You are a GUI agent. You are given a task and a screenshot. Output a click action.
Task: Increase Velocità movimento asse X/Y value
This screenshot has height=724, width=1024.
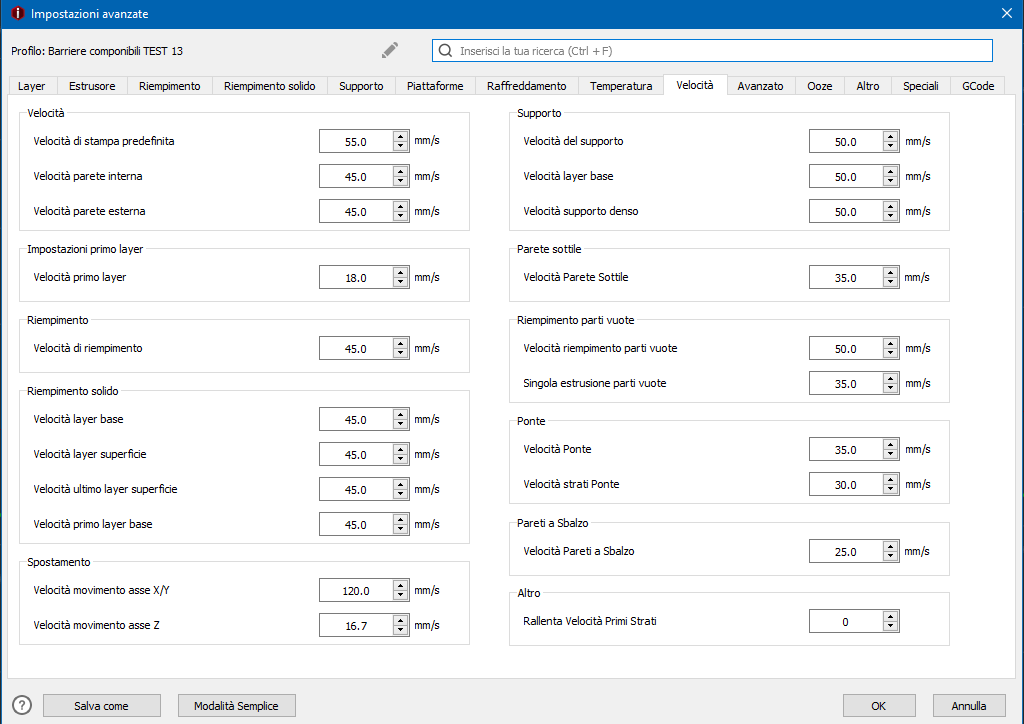pyautogui.click(x=400, y=585)
